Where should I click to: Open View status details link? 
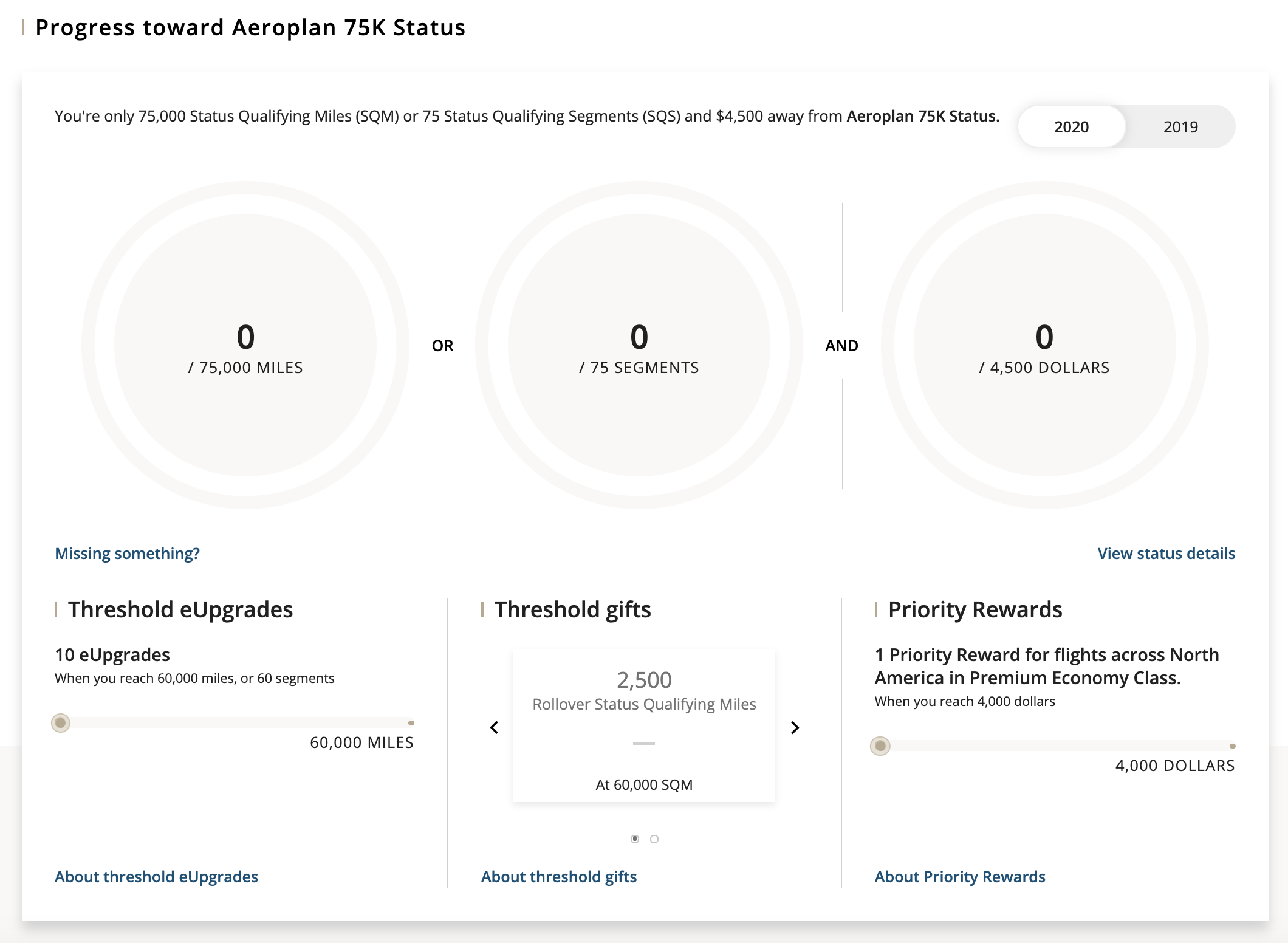tap(1166, 554)
